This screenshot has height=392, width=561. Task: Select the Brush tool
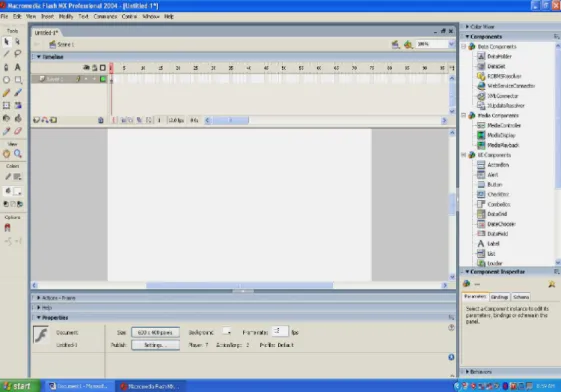(x=18, y=93)
